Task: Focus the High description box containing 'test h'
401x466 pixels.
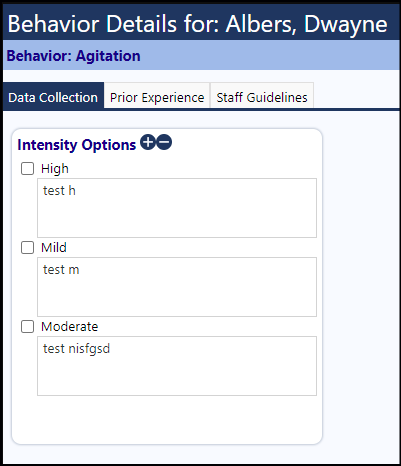Action: [x=177, y=208]
